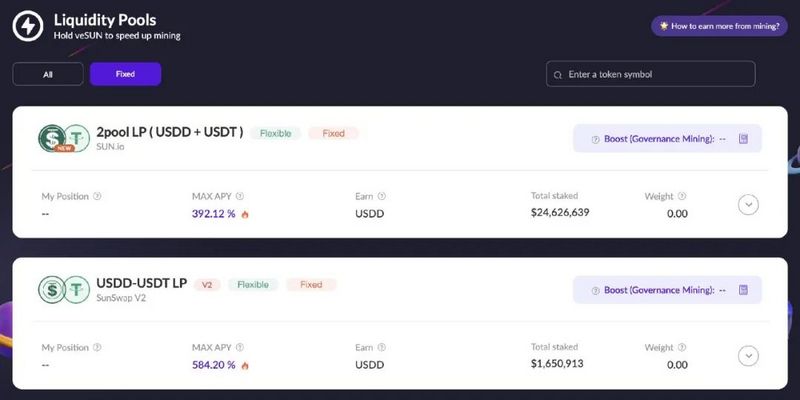Click the 2pool LP token pair icon
Image resolution: width=800 pixels, height=400 pixels.
pyautogui.click(x=64, y=139)
